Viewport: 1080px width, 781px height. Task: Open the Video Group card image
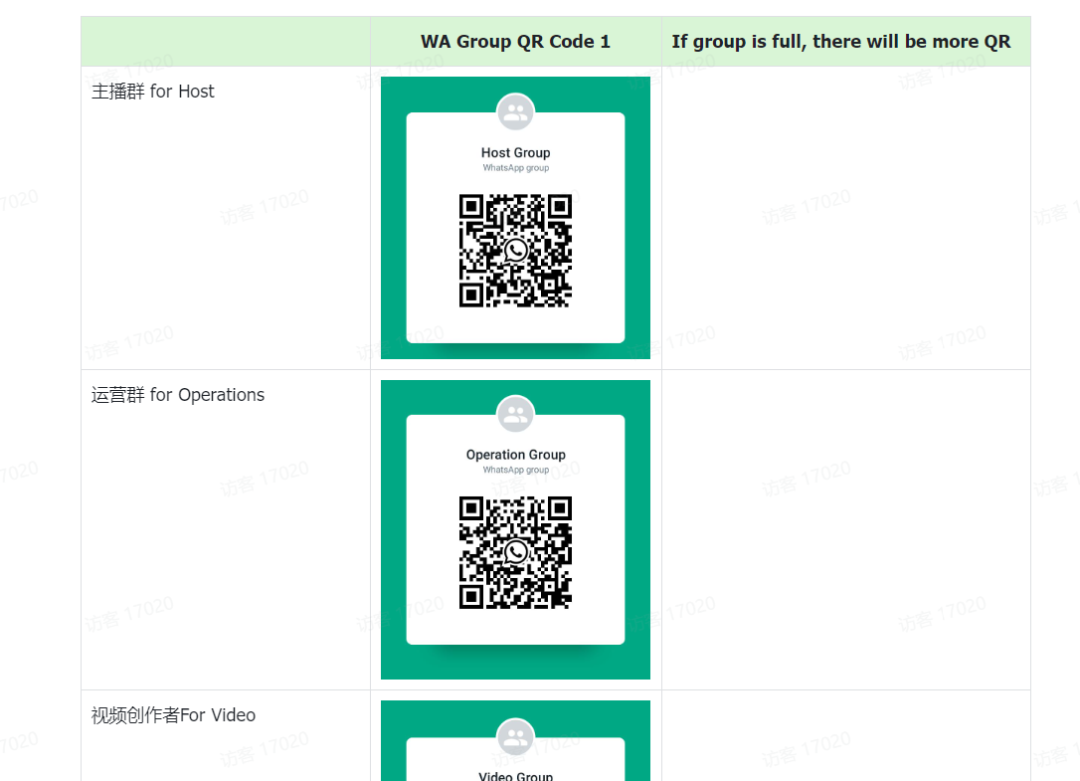[x=515, y=741]
